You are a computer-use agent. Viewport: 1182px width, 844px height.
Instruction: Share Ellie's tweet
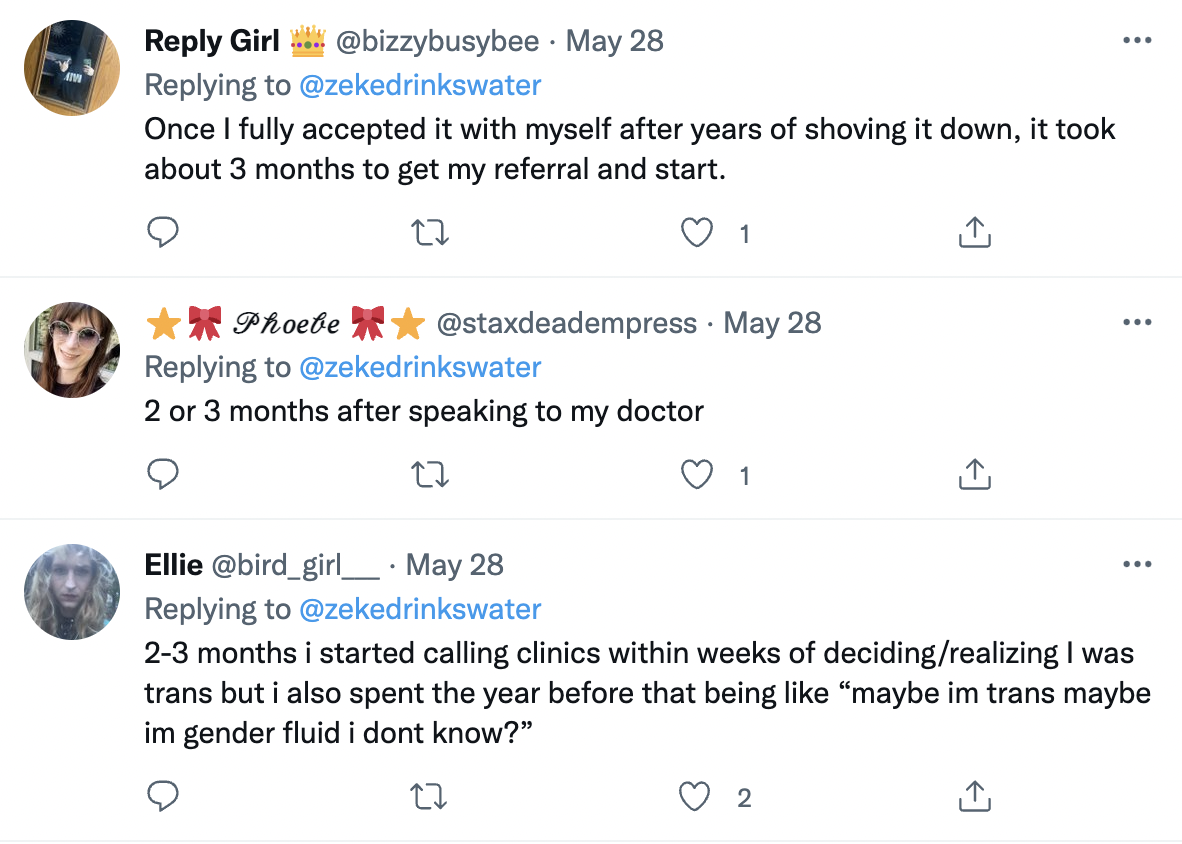click(x=974, y=797)
